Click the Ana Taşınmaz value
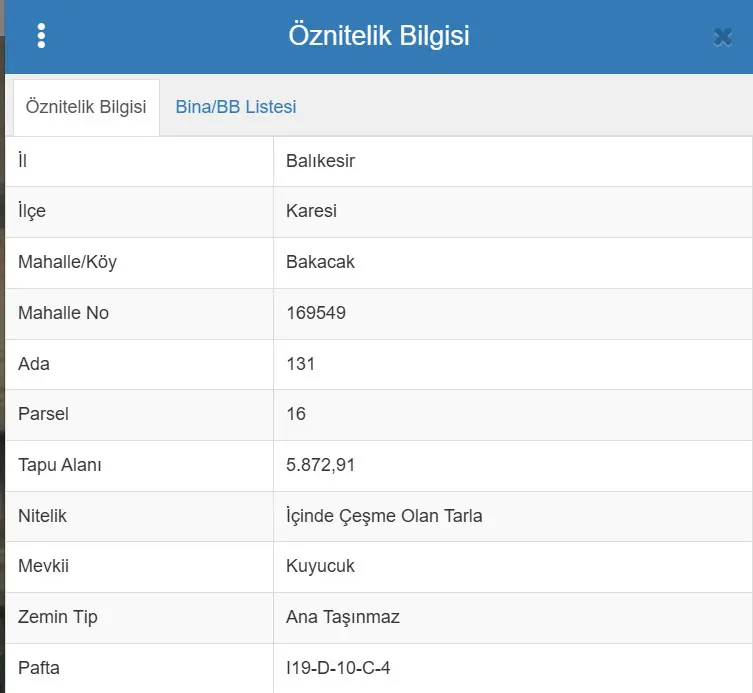Viewport: 753px width, 693px height. pyautogui.click(x=343, y=617)
